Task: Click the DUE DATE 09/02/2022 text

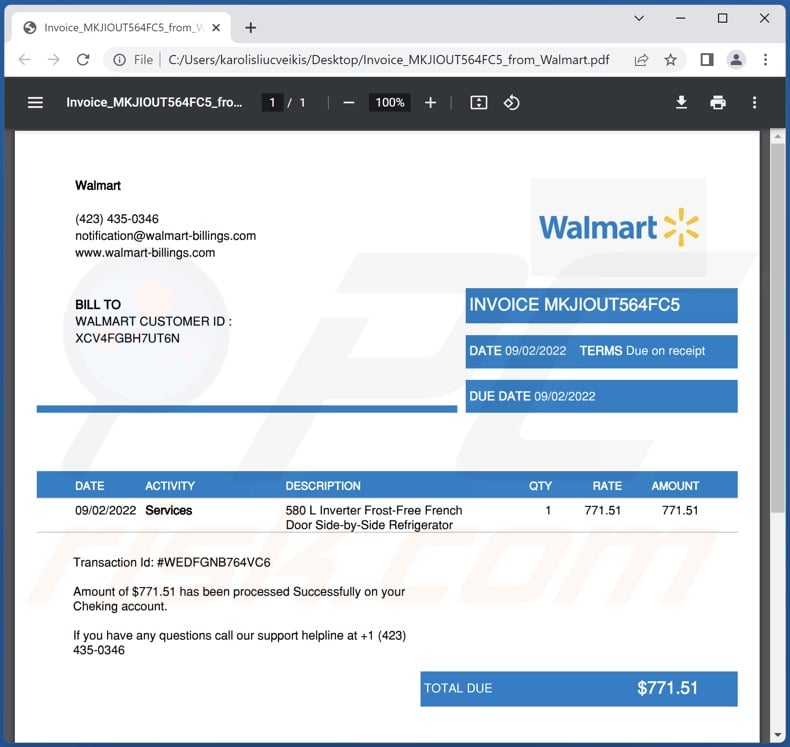Action: click(532, 396)
